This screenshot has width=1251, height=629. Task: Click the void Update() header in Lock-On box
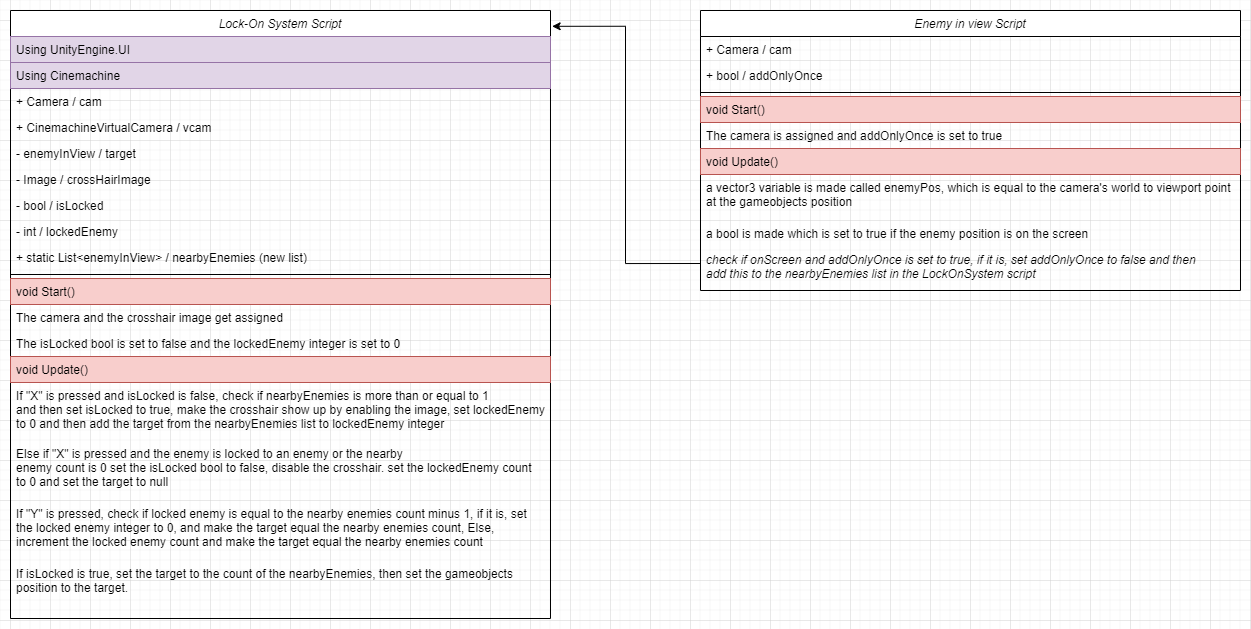tap(280, 369)
